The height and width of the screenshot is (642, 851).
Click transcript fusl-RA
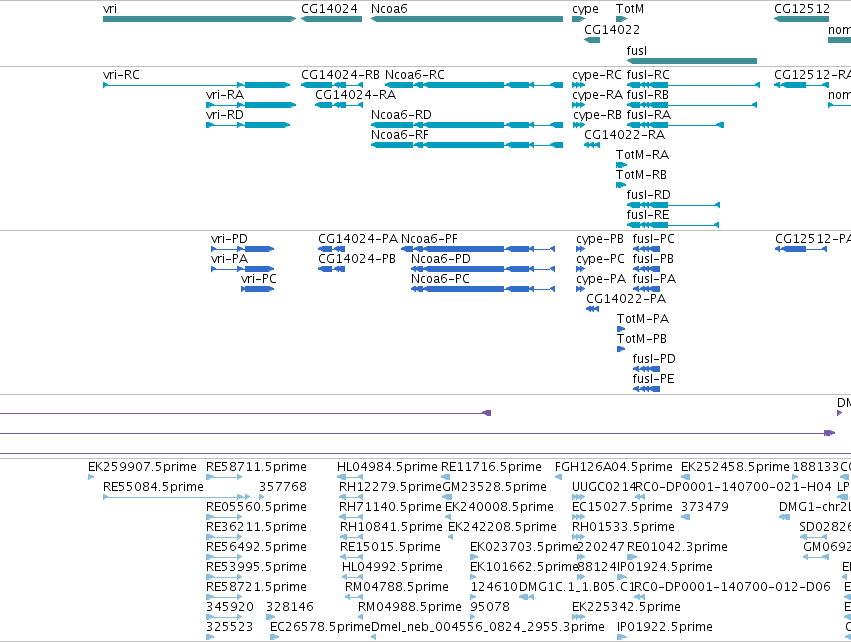pyautogui.click(x=675, y=125)
